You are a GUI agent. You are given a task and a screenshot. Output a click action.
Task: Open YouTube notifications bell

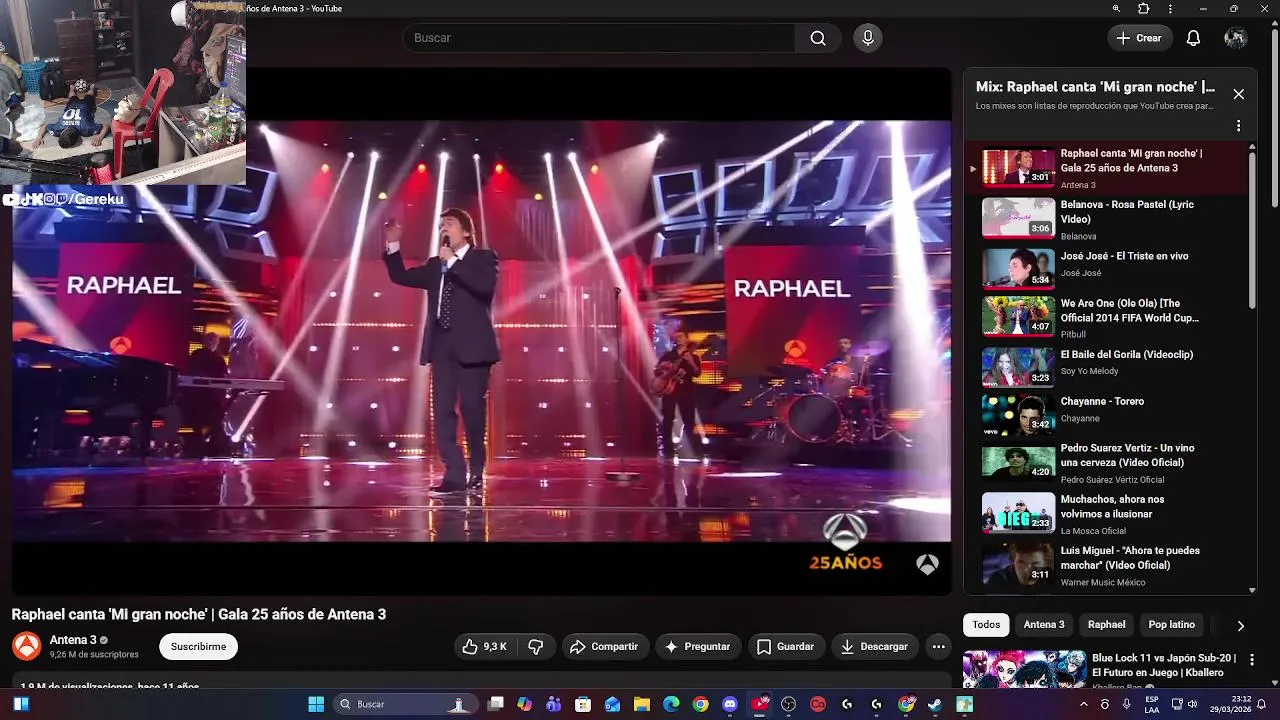click(x=1193, y=38)
